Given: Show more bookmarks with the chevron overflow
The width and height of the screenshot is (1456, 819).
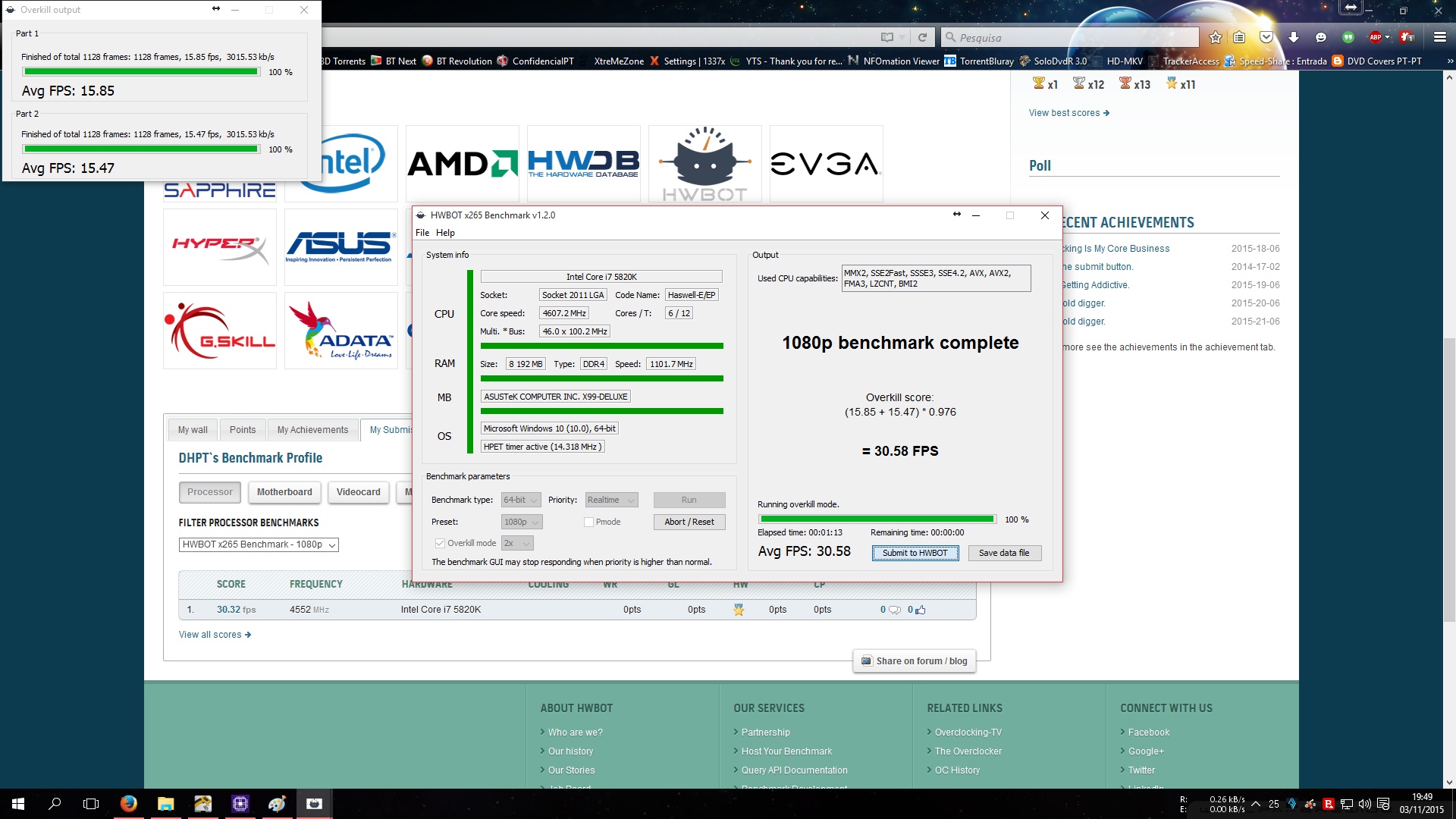Looking at the screenshot, I should tap(1449, 61).
